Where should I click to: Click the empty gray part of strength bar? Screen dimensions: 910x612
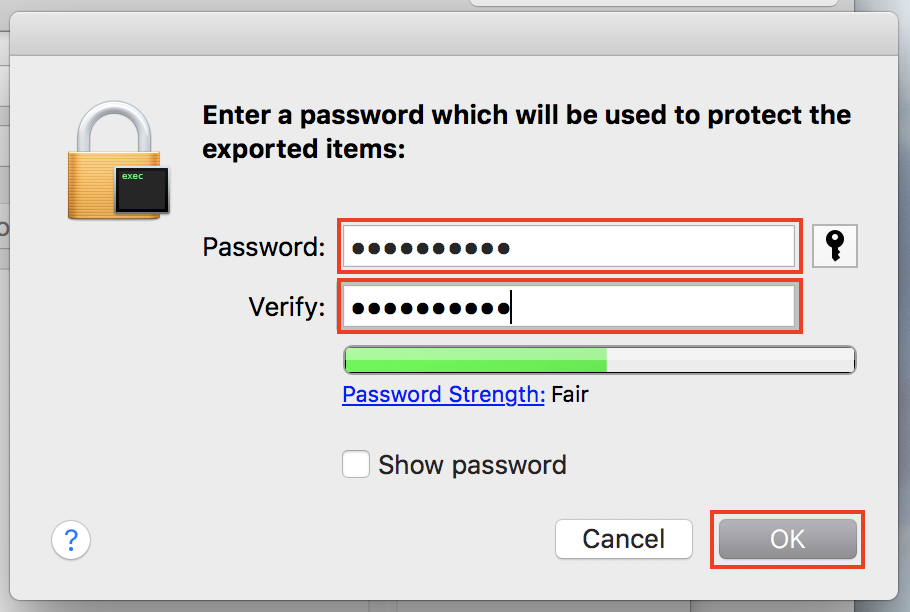coord(730,360)
